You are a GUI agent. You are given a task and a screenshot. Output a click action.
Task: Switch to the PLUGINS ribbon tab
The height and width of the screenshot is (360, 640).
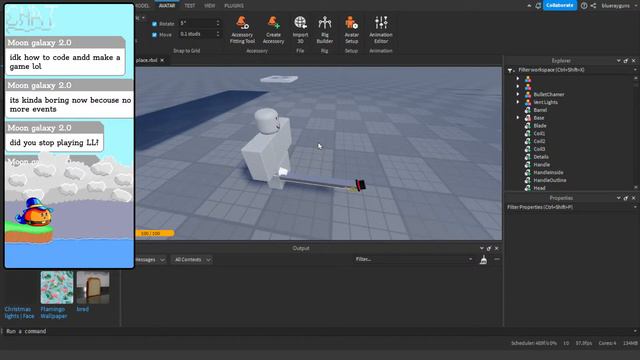tap(234, 6)
